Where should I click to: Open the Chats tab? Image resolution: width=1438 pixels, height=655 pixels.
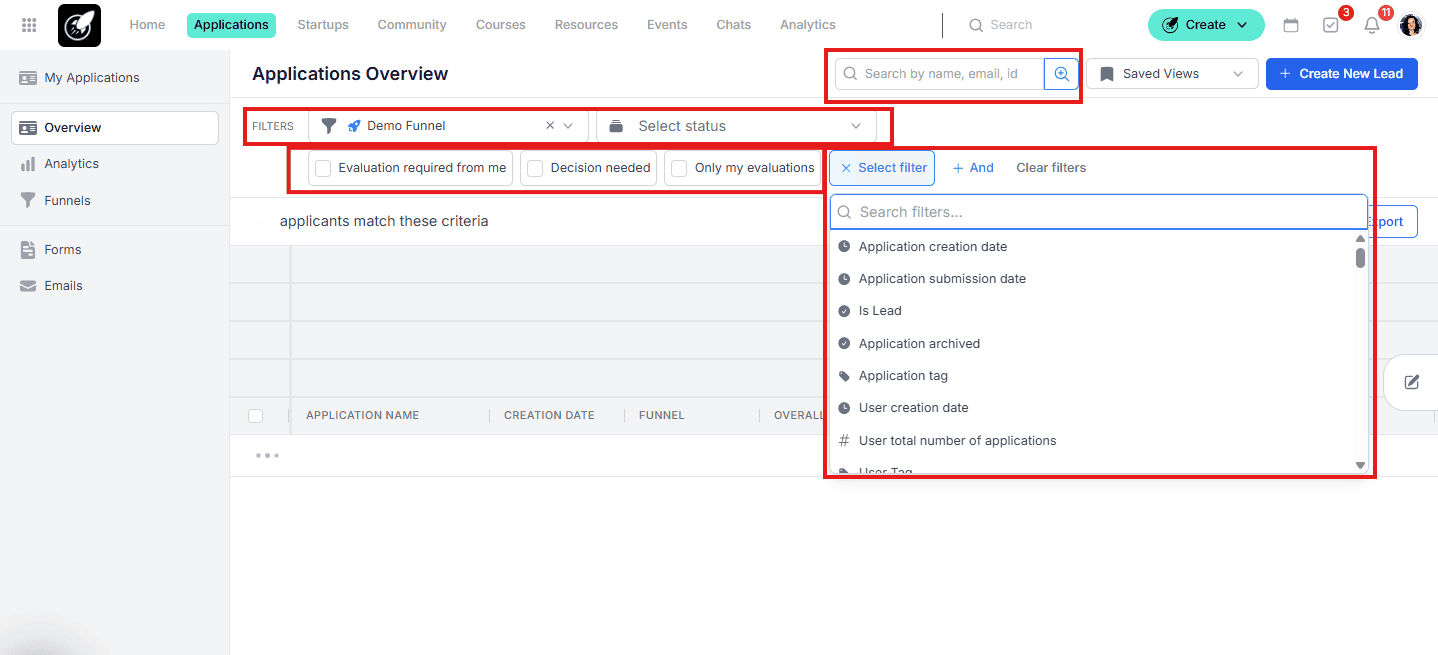tap(734, 25)
